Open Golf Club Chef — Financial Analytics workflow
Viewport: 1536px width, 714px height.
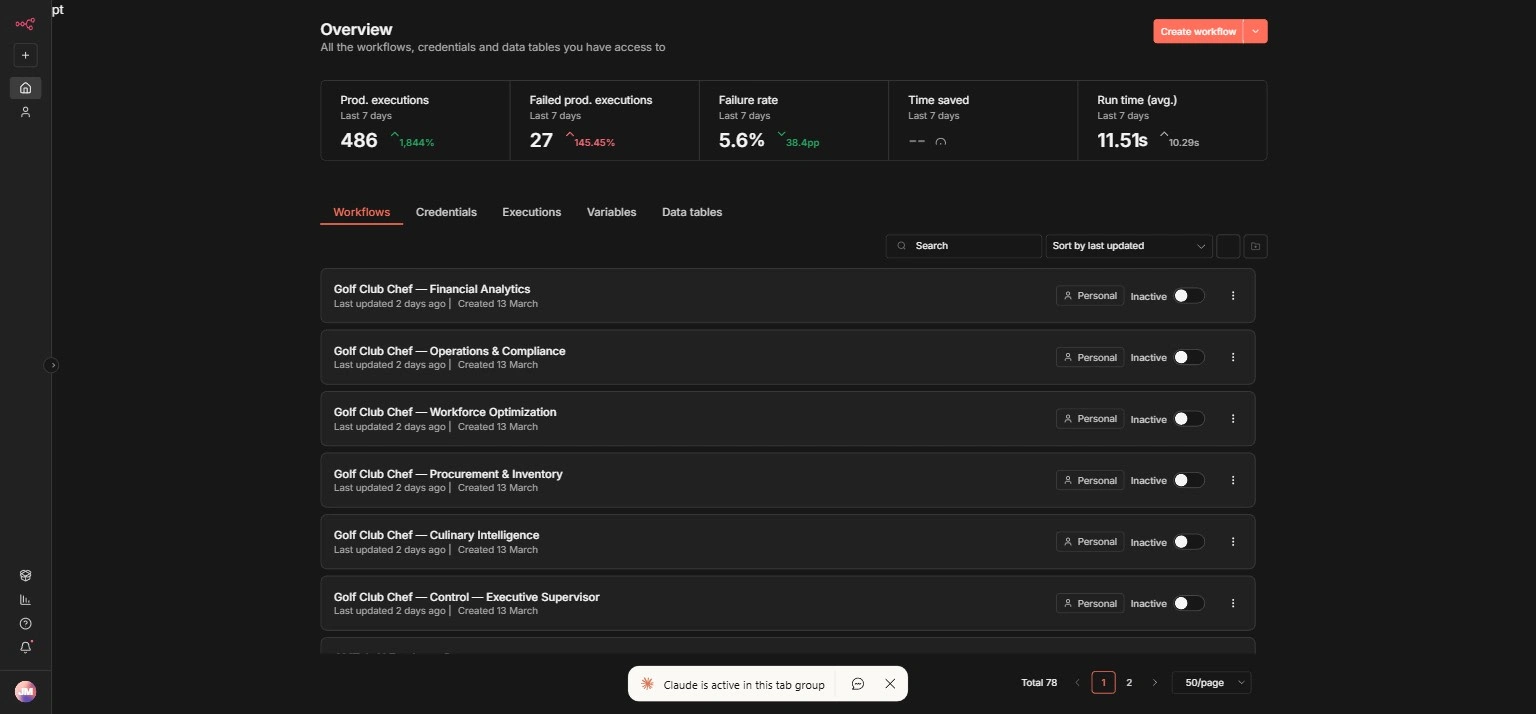[432, 289]
